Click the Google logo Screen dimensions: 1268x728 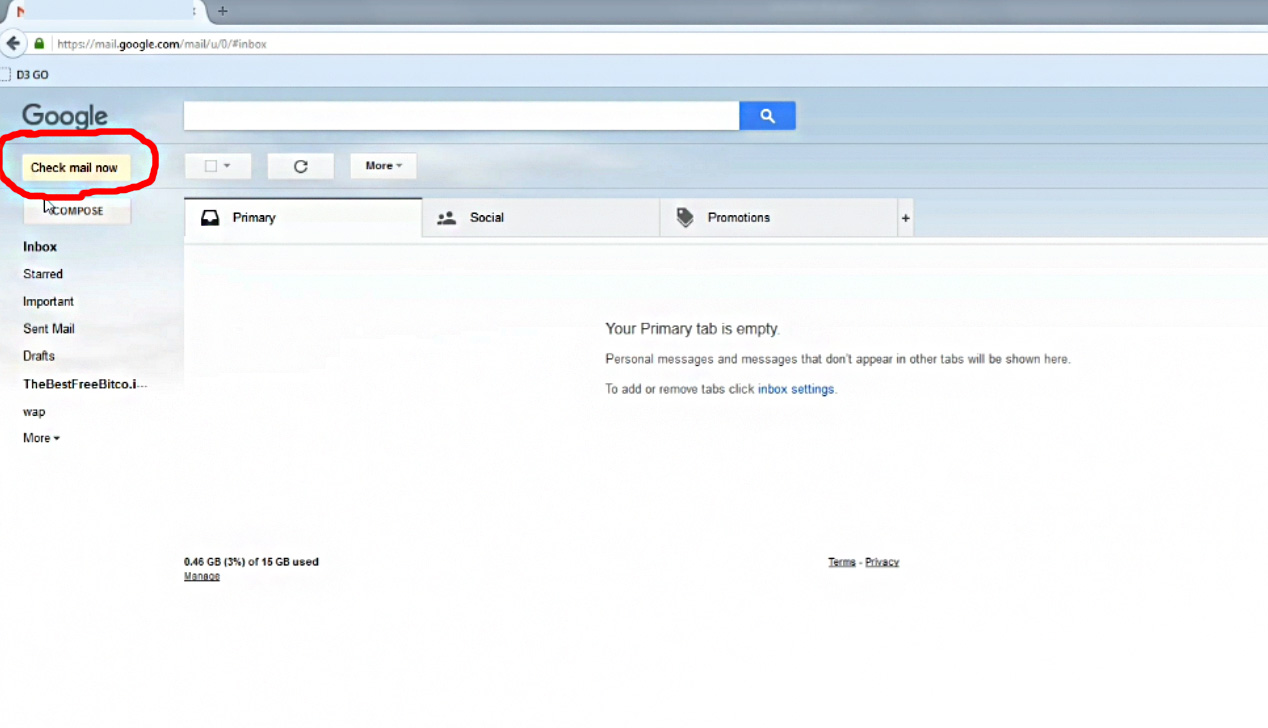pos(64,115)
